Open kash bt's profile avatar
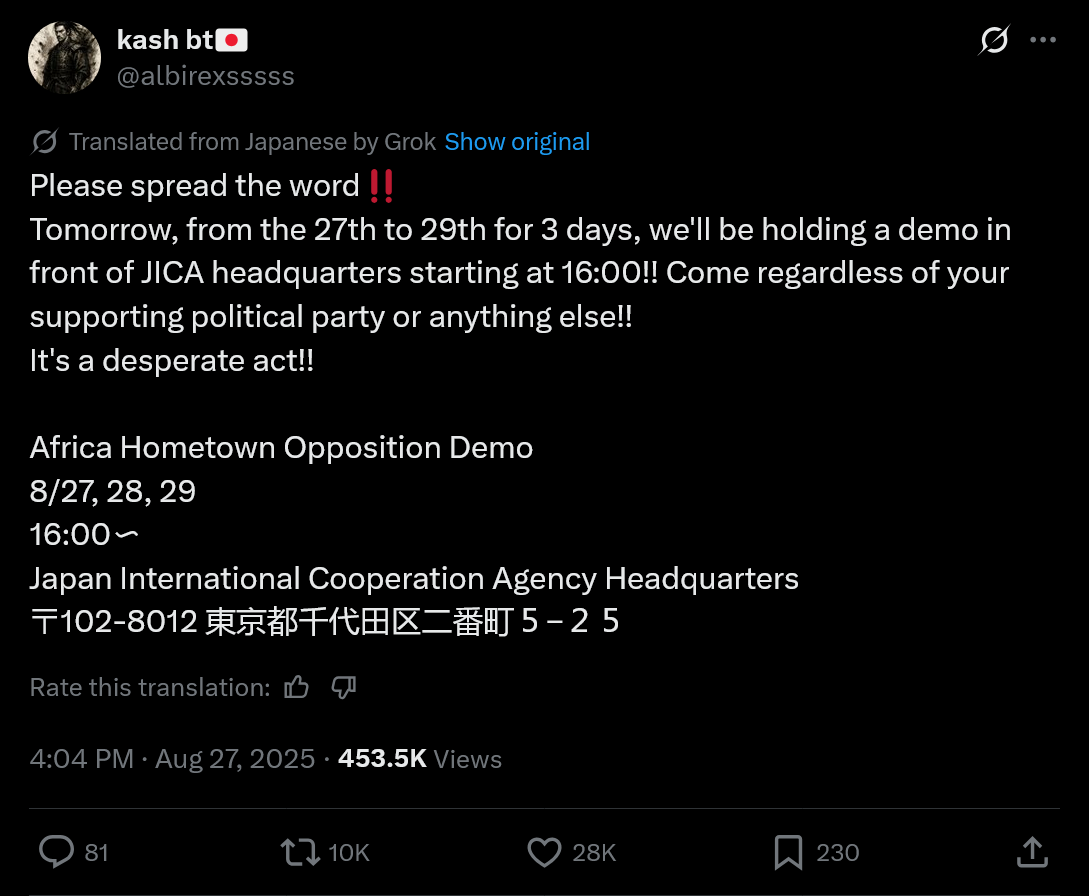The height and width of the screenshot is (896, 1089). [x=65, y=58]
